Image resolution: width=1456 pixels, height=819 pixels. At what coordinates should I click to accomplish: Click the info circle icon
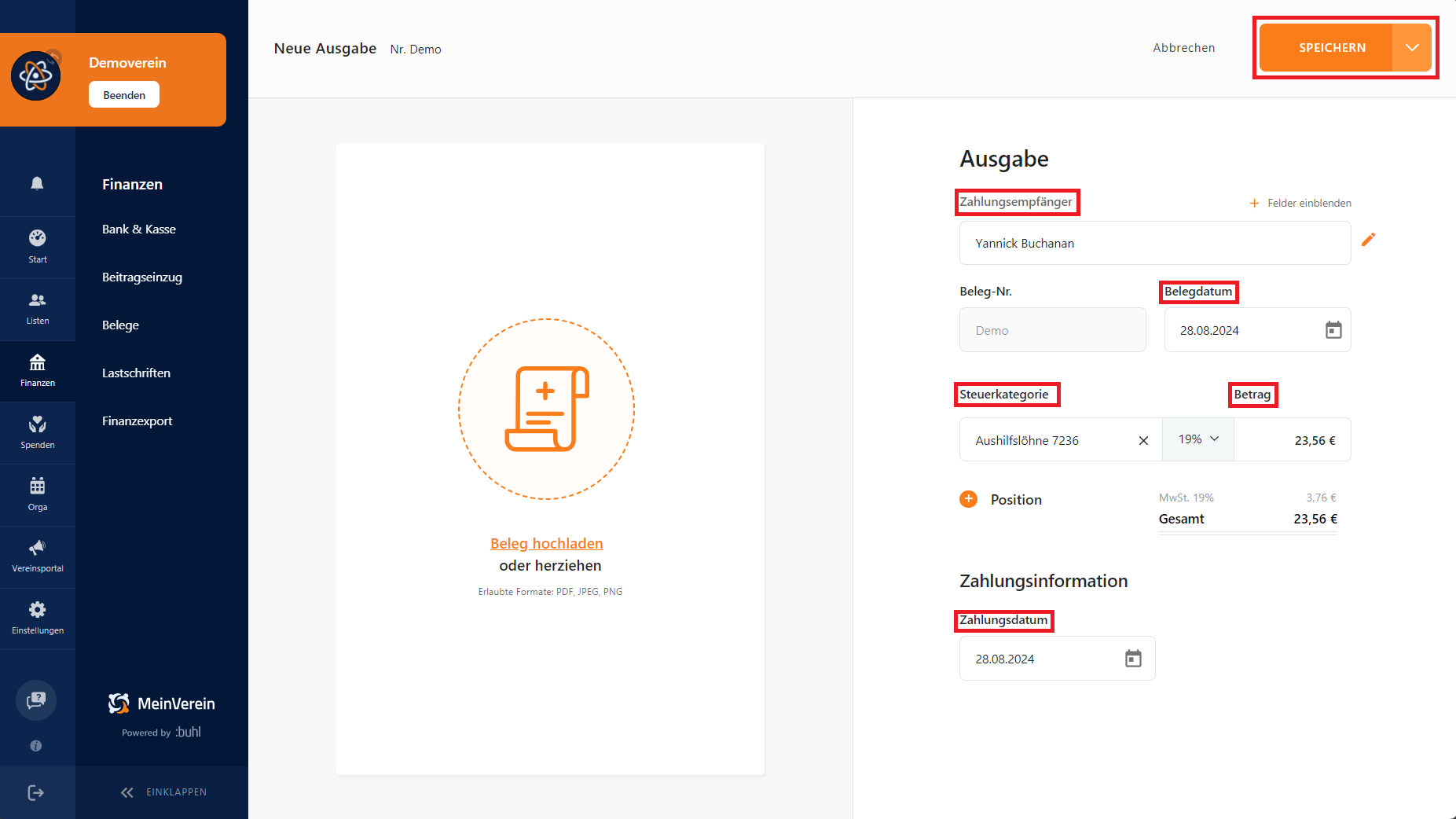tap(36, 746)
